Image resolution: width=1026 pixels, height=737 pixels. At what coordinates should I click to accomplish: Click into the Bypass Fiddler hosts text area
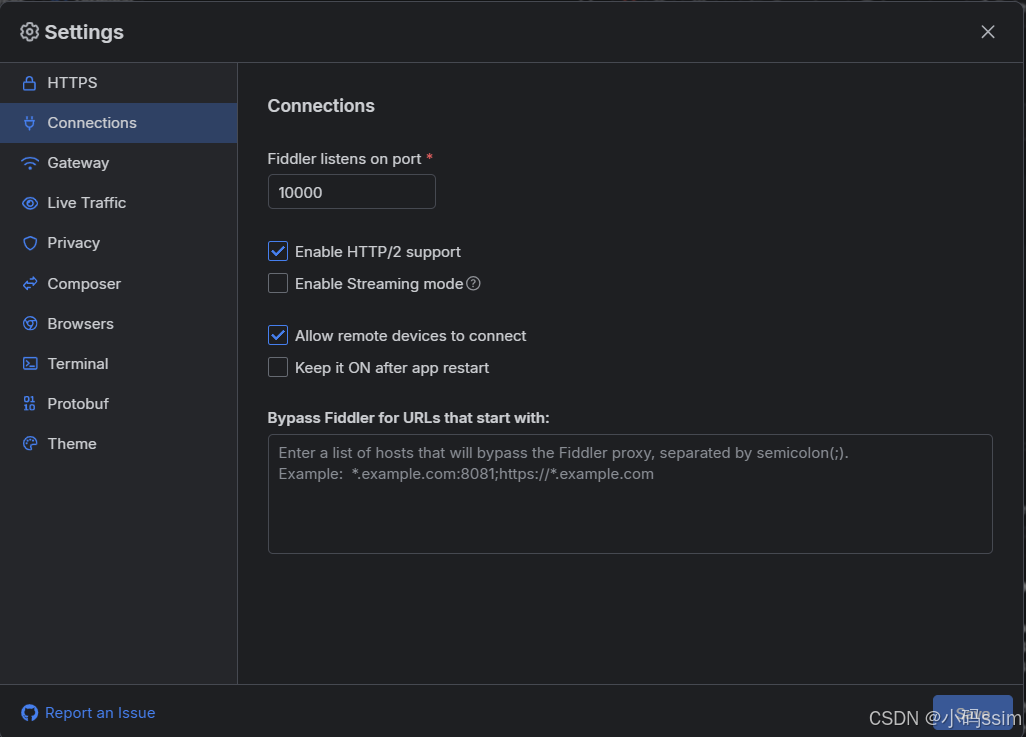pos(630,494)
